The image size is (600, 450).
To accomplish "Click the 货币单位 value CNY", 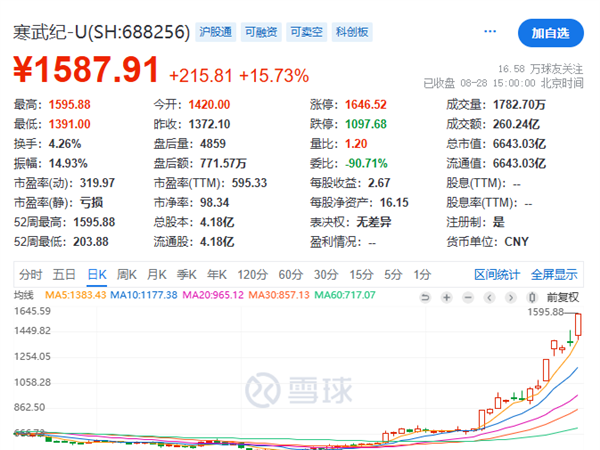I will point(517,242).
